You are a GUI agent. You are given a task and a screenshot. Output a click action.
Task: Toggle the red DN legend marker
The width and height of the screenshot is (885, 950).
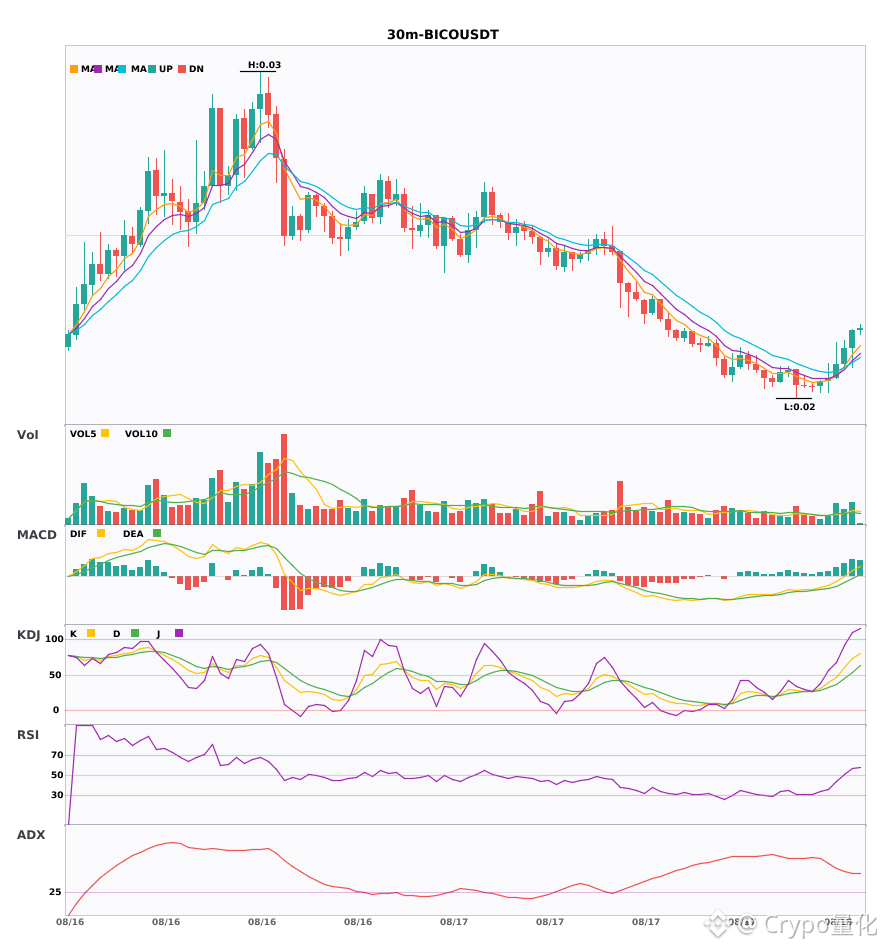click(182, 69)
